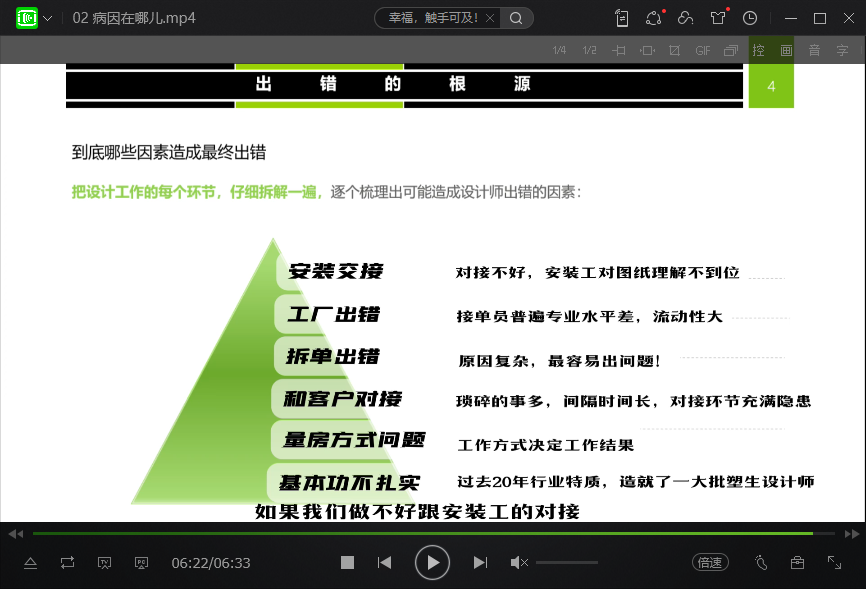
Task: Open the share/convert circular icon with red dot
Action: 654,18
